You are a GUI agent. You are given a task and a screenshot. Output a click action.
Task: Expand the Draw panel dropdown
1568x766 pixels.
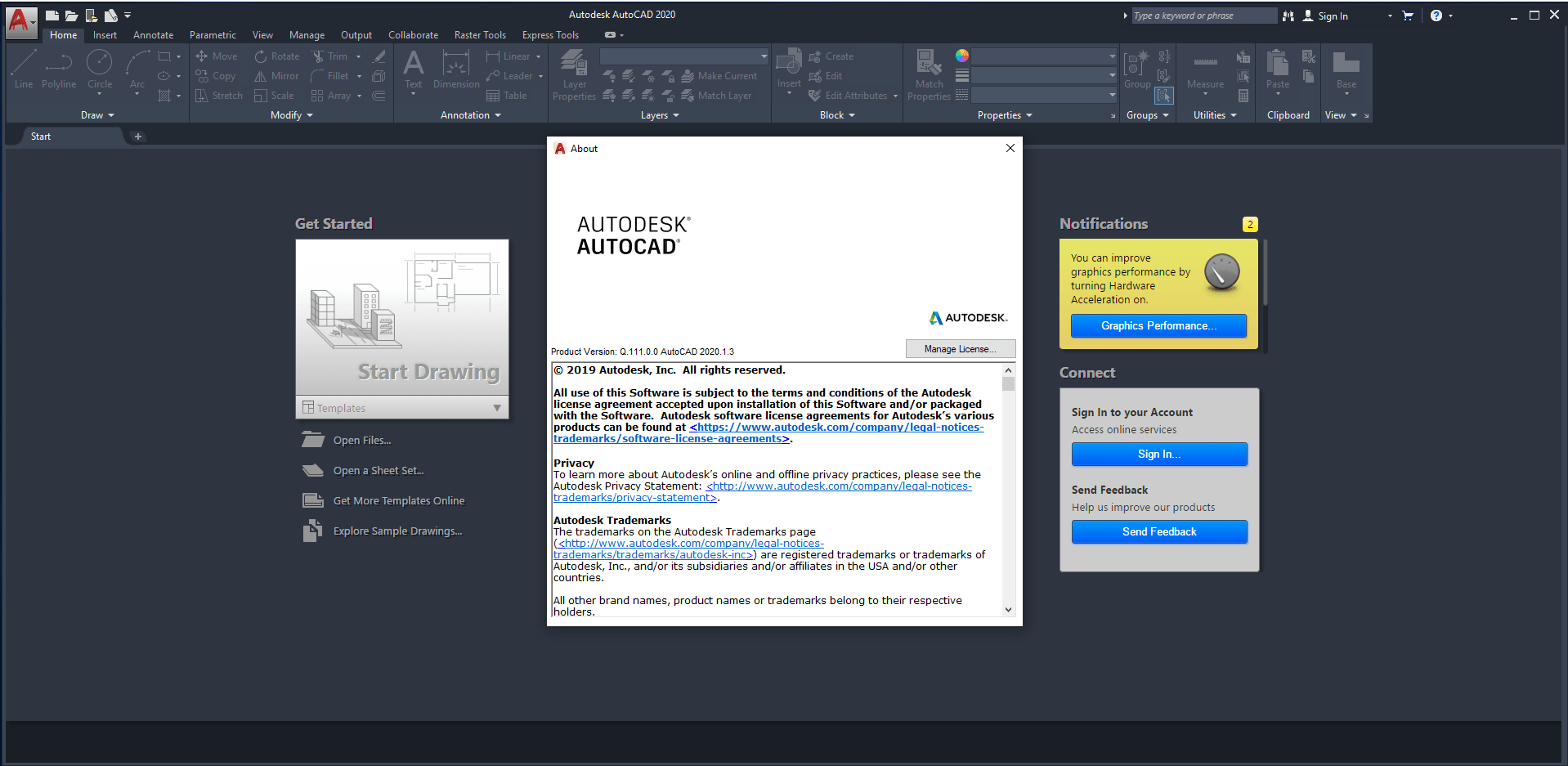tap(97, 115)
